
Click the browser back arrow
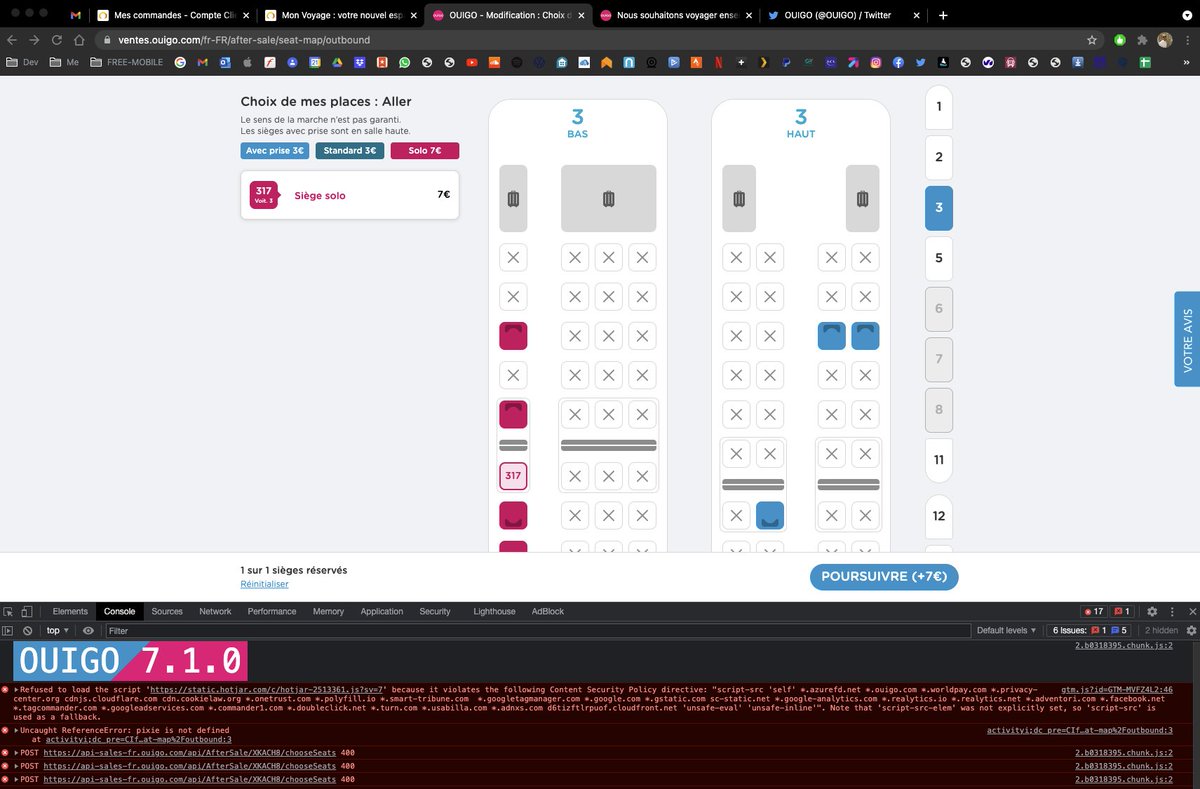[x=12, y=40]
